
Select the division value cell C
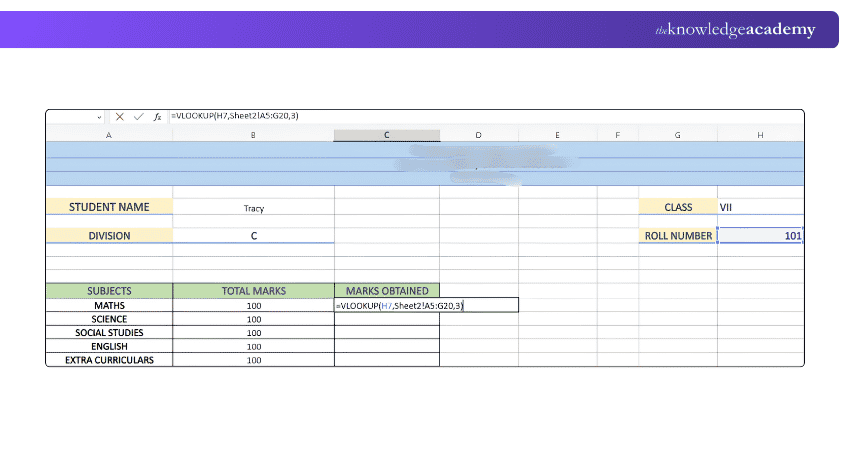click(253, 235)
